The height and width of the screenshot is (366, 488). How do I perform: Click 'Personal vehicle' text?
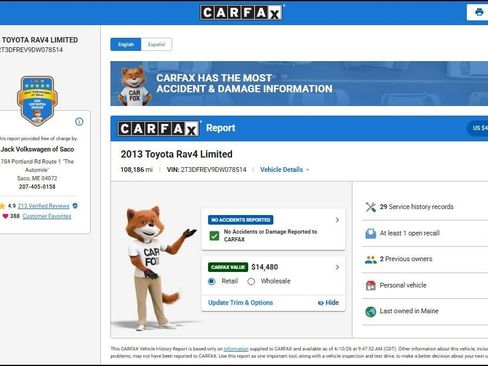point(403,285)
